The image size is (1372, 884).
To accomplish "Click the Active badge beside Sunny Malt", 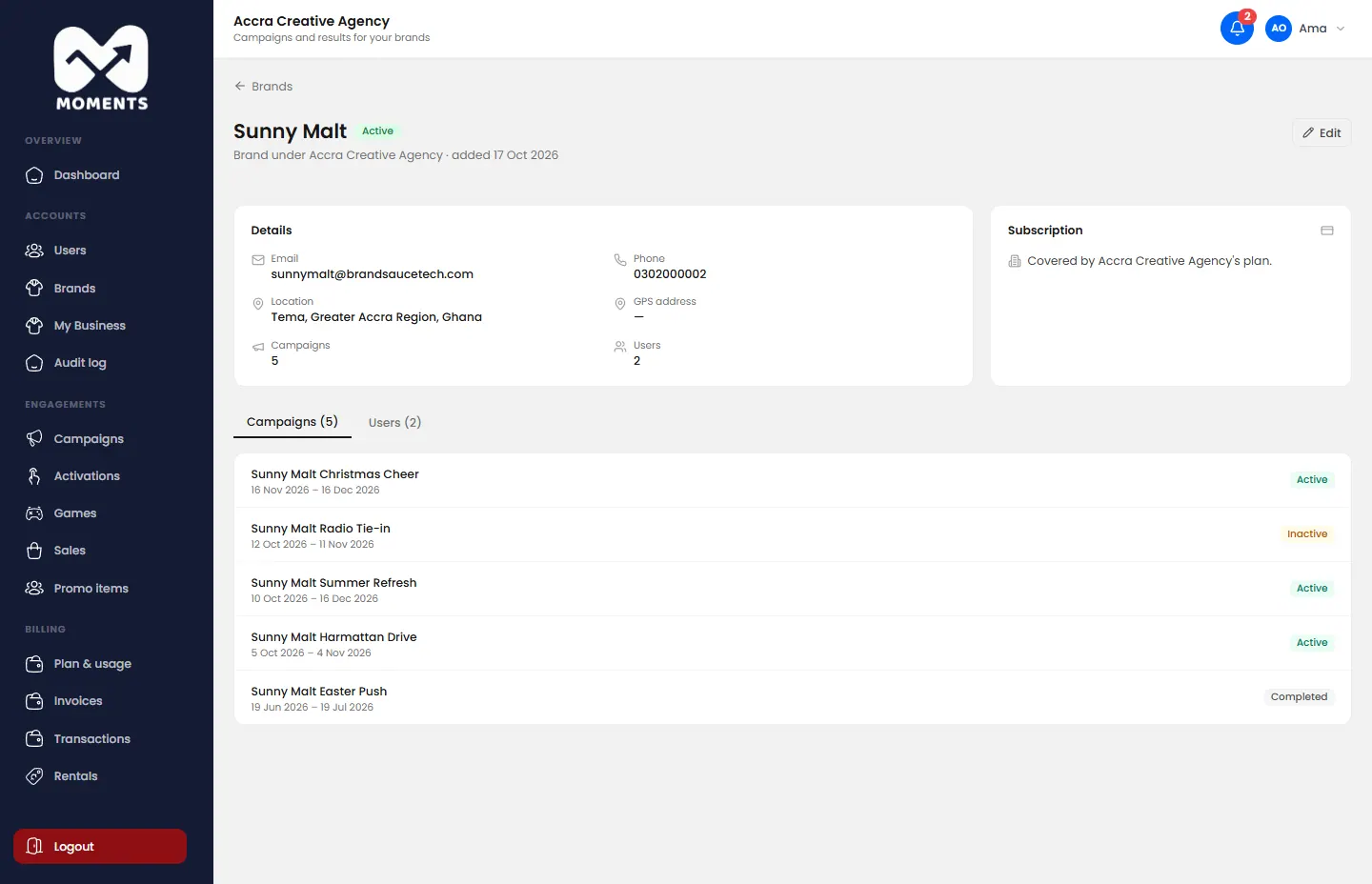I will 377,131.
